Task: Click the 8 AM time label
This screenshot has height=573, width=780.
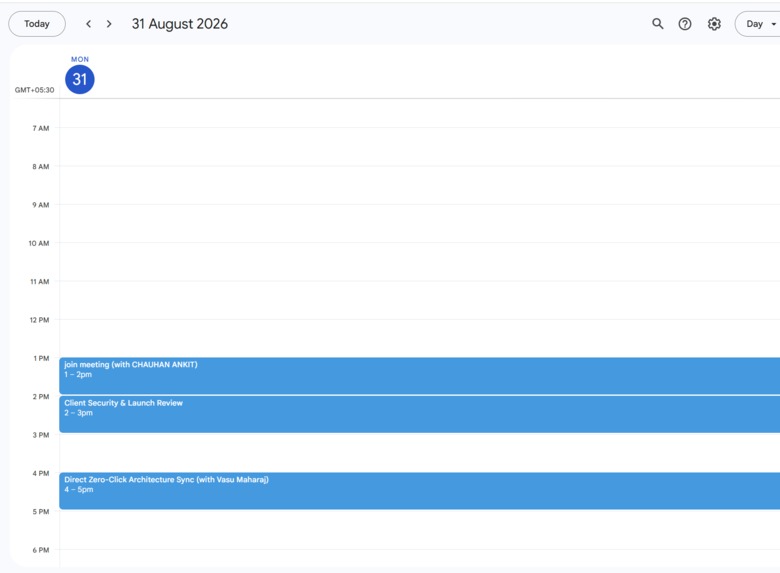Action: pyautogui.click(x=41, y=167)
